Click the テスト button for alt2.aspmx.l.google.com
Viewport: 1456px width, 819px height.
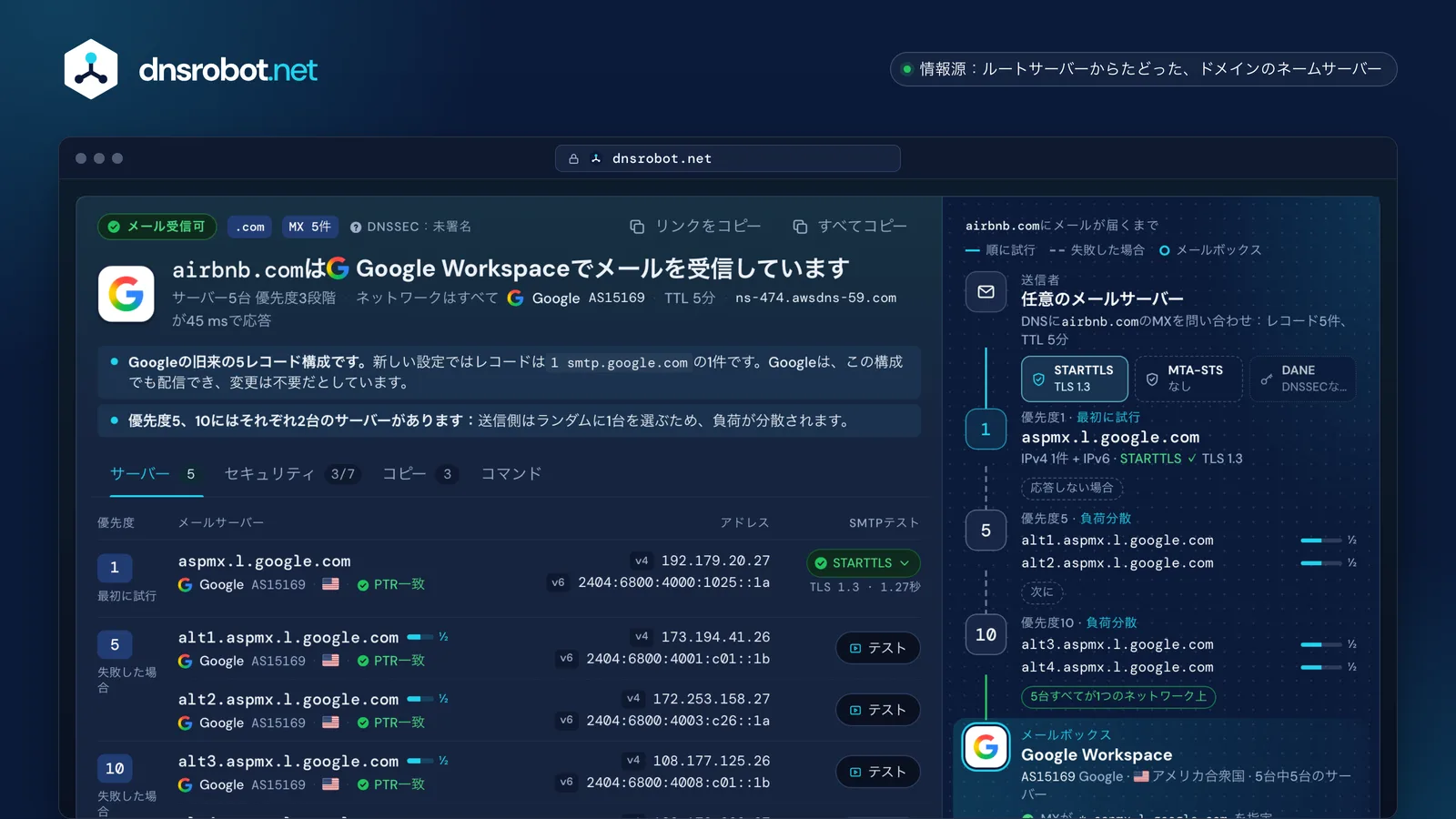[x=878, y=710]
